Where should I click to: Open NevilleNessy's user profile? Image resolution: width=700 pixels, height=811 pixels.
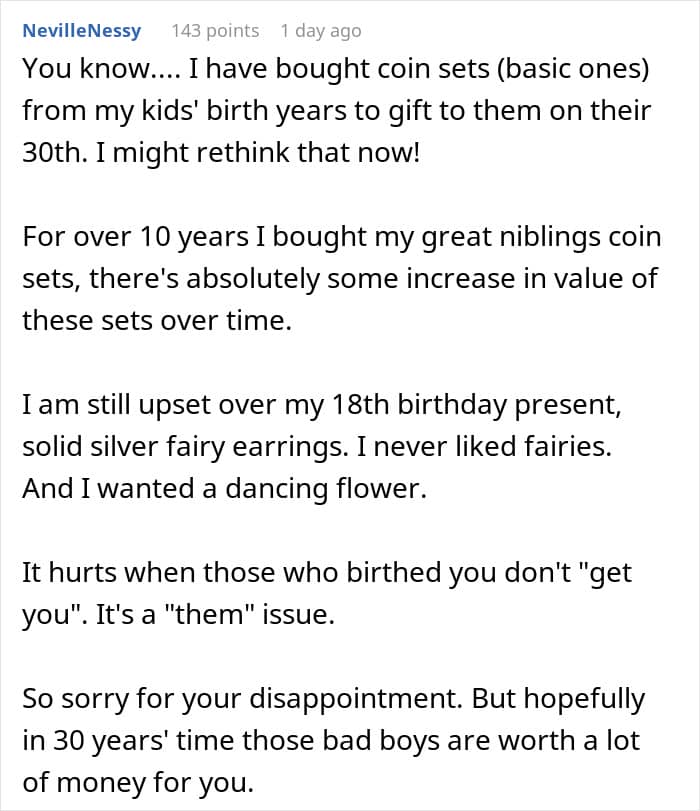click(82, 31)
